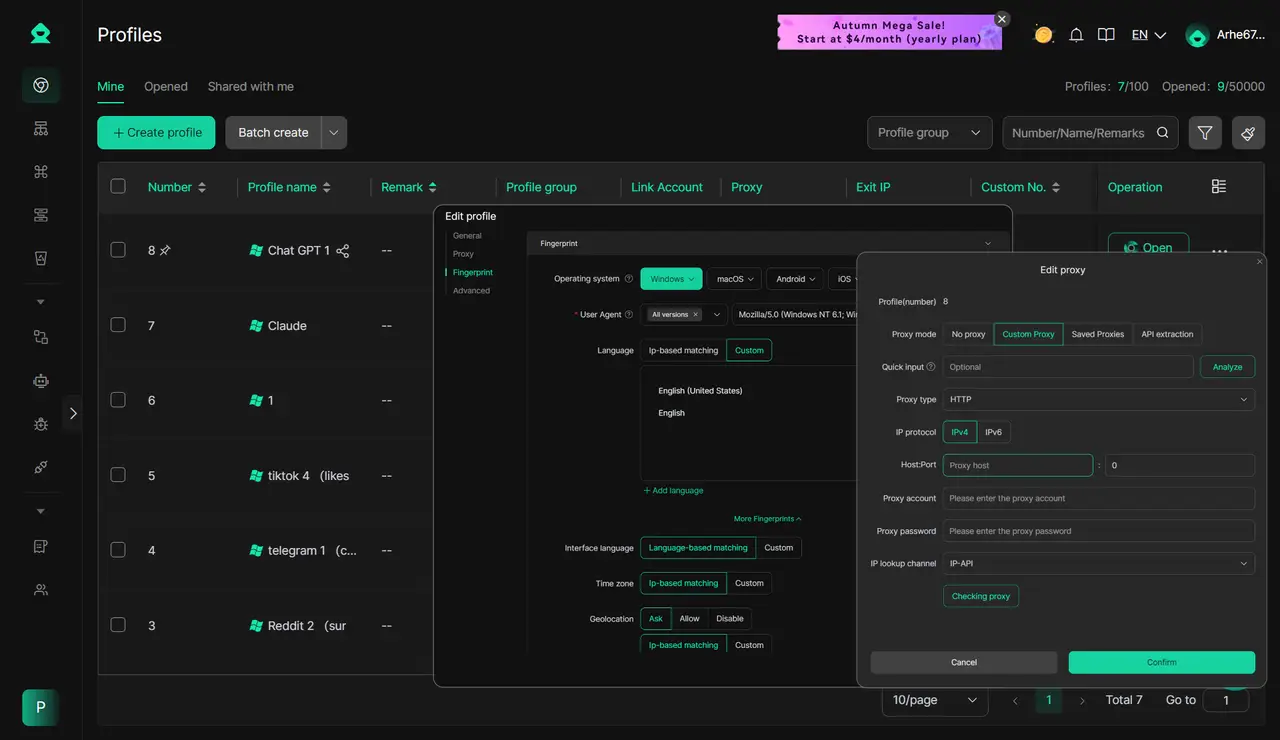The height and width of the screenshot is (740, 1280).
Task: Click the Checking proxy button
Action: click(980, 596)
